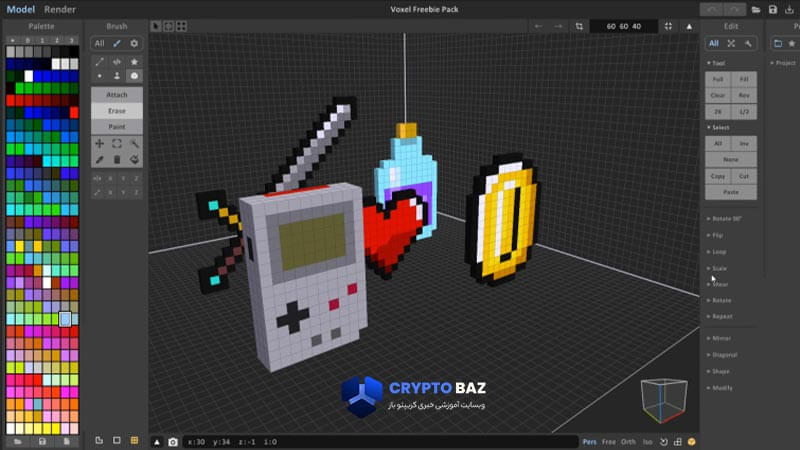Click the previous model left arrow
800x450 pixels.
(539, 26)
